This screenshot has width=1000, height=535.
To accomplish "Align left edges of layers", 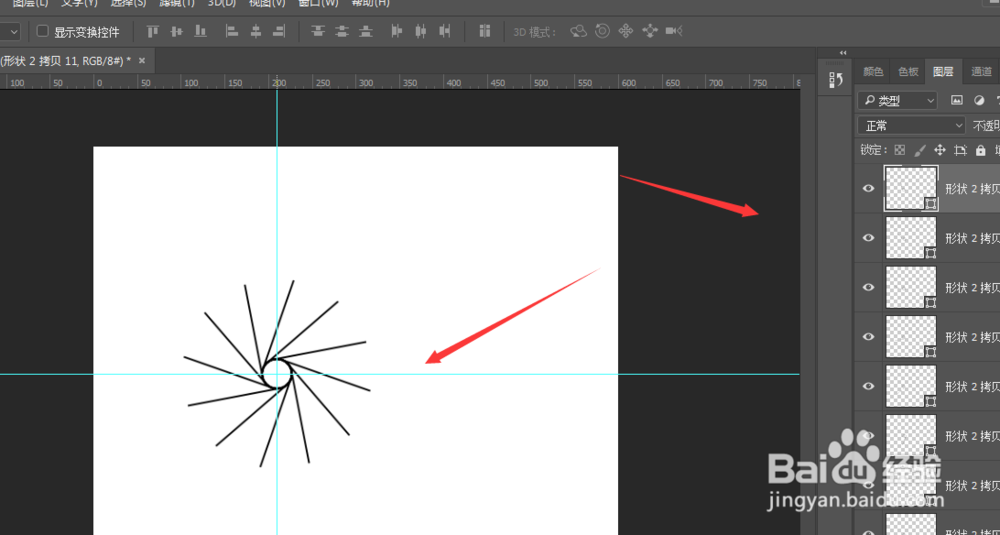I will (x=232, y=31).
